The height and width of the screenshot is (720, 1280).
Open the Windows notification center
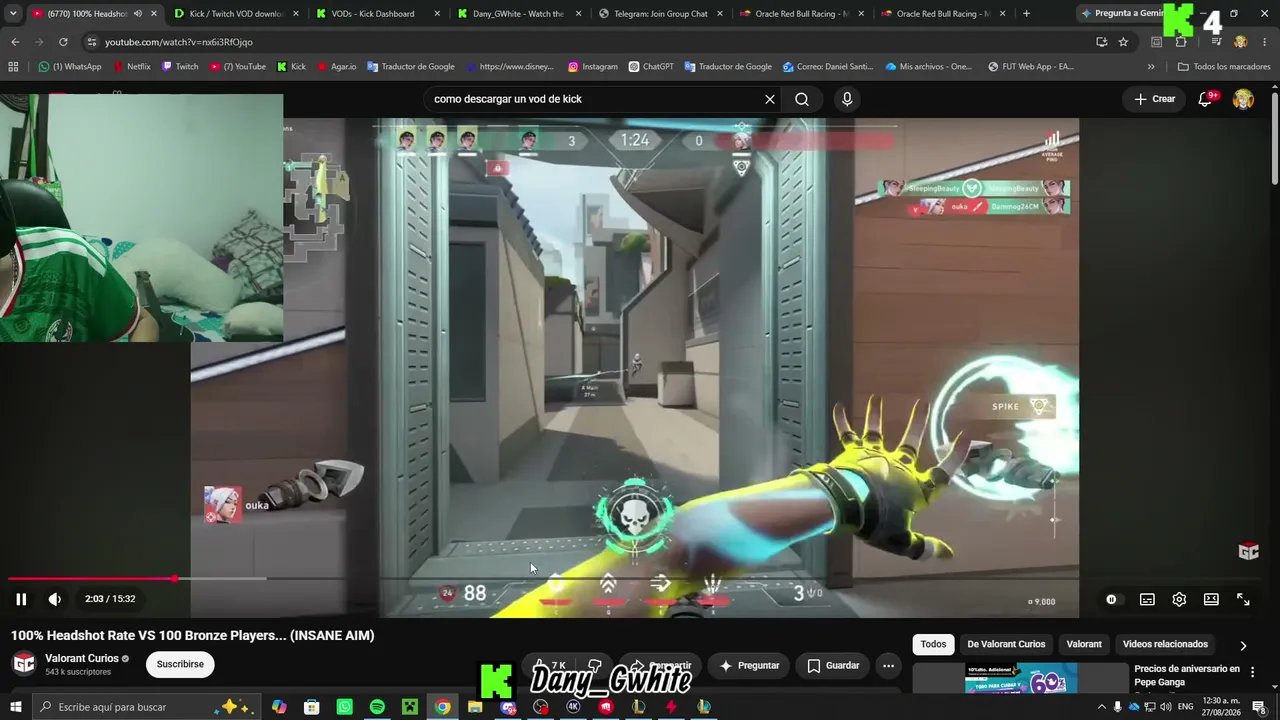click(x=1259, y=707)
